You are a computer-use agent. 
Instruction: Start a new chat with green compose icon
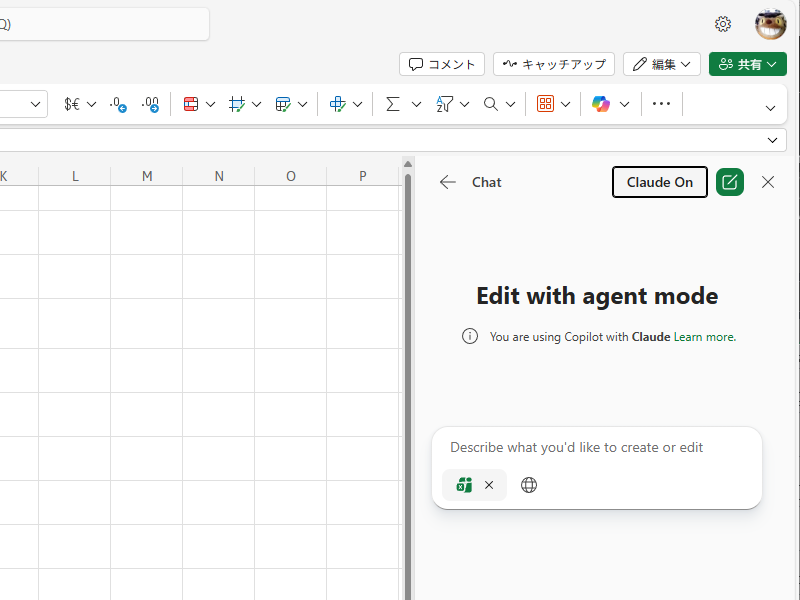point(730,182)
